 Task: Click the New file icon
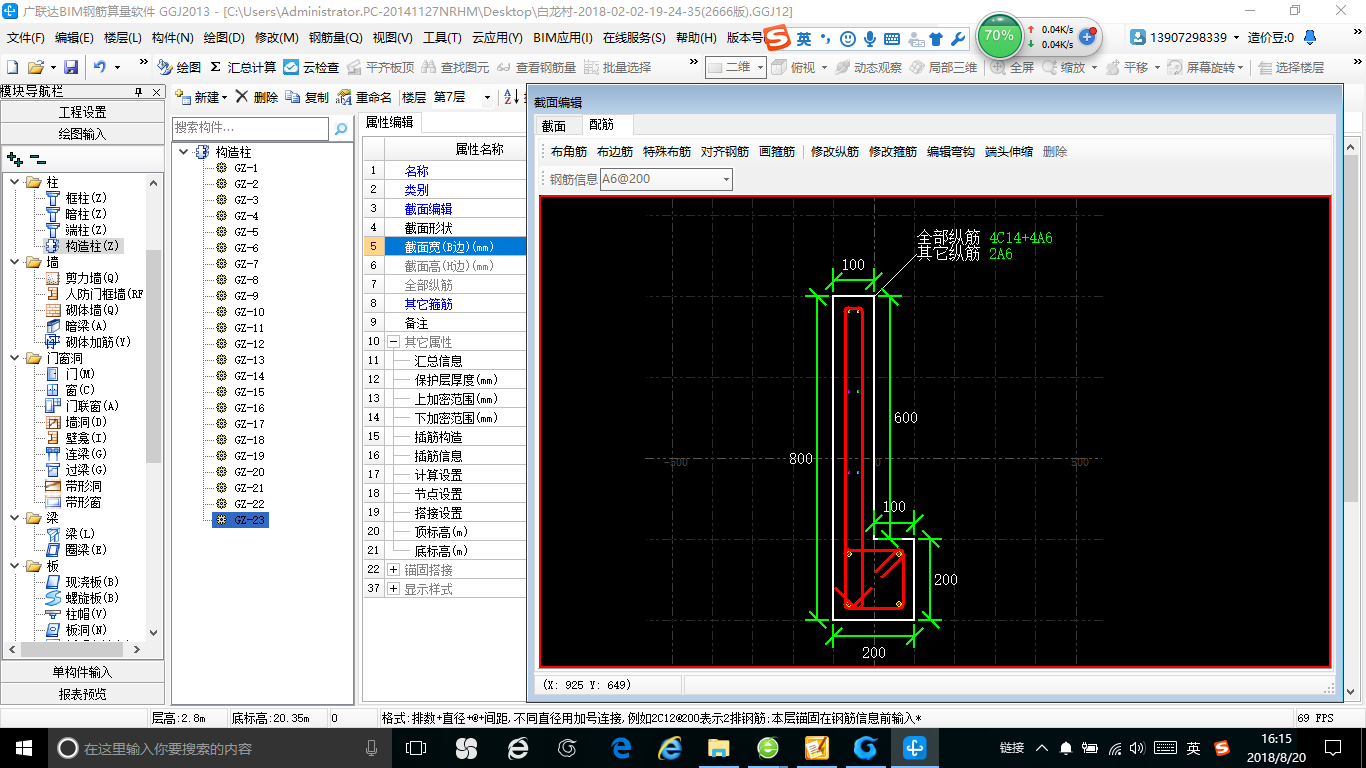[13, 67]
